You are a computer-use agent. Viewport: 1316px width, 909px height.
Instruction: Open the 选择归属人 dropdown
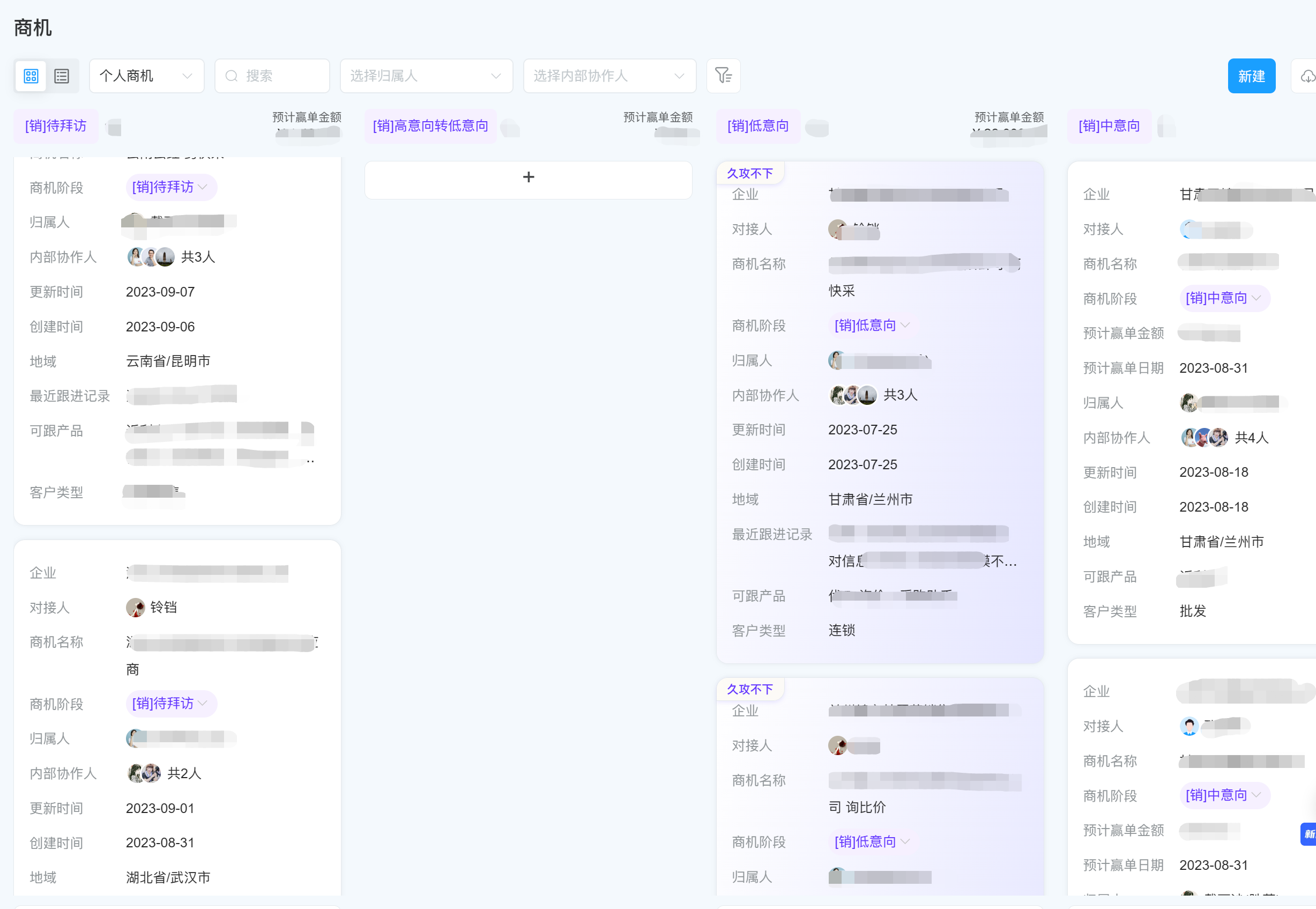[426, 76]
